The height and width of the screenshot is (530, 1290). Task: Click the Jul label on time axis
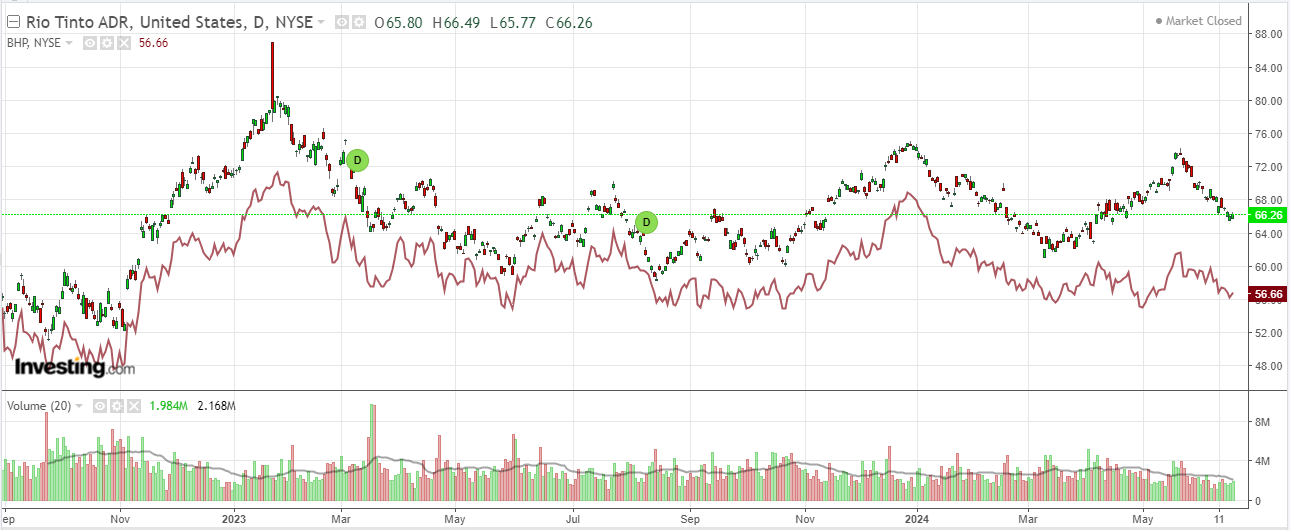pyautogui.click(x=573, y=519)
